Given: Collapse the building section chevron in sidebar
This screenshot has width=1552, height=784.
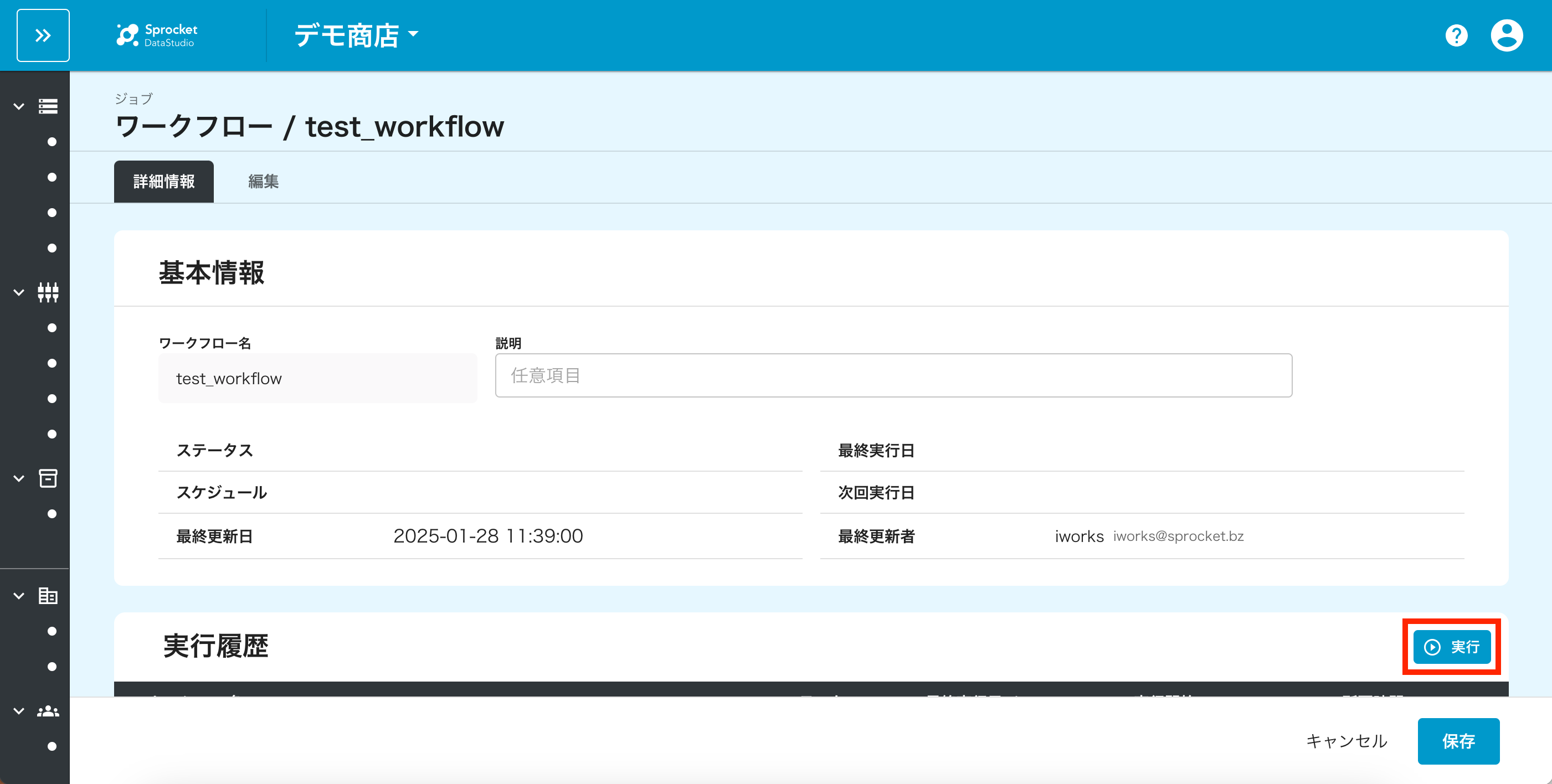Looking at the screenshot, I should point(19,596).
